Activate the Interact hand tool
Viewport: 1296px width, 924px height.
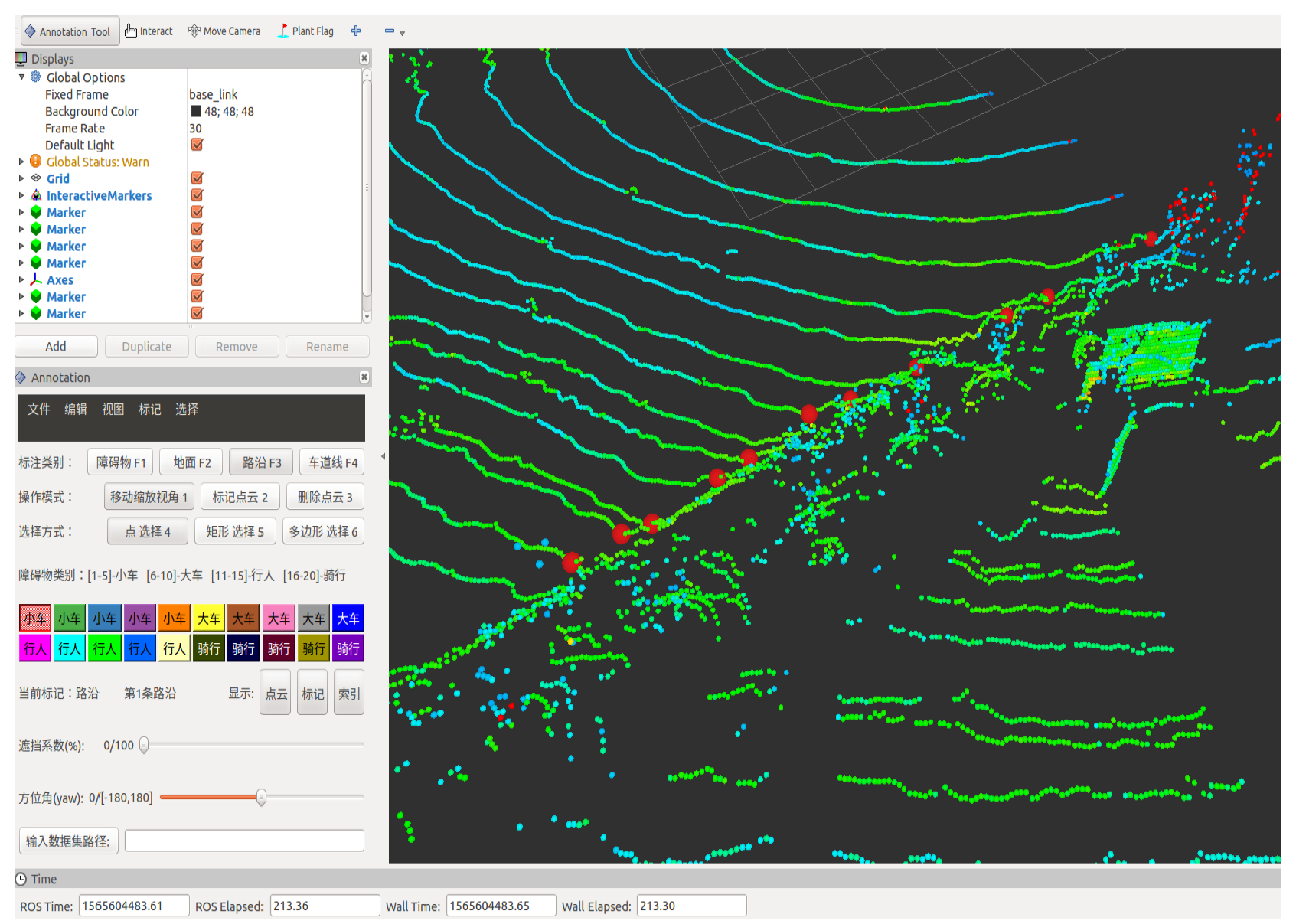tap(149, 31)
